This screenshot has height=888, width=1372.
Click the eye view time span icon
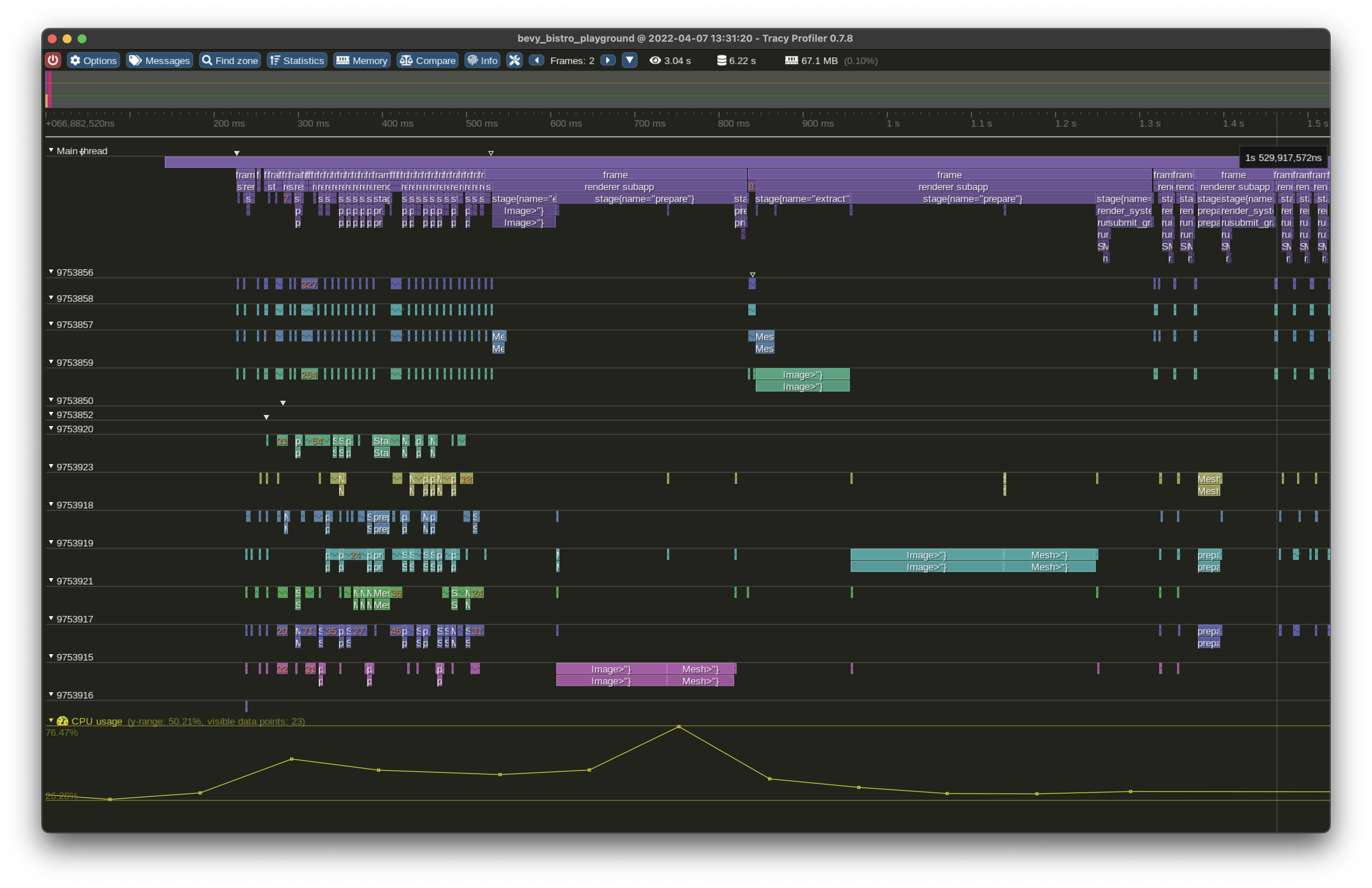pos(655,60)
